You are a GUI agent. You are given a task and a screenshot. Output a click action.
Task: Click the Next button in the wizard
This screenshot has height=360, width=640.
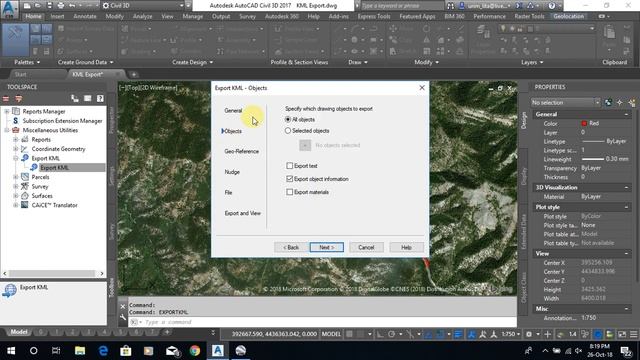click(327, 247)
